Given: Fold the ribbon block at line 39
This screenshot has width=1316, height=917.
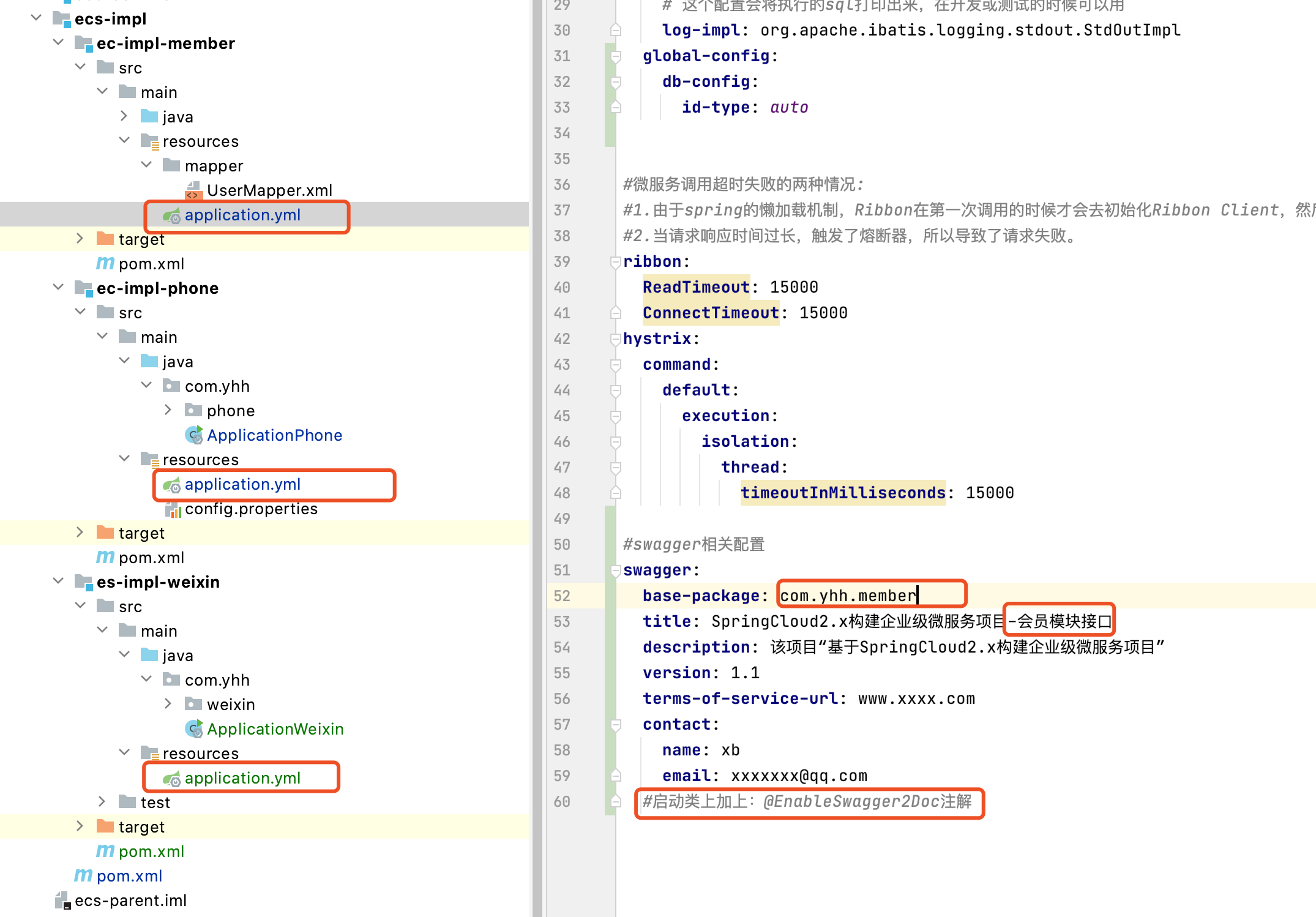Looking at the screenshot, I should tap(615, 262).
